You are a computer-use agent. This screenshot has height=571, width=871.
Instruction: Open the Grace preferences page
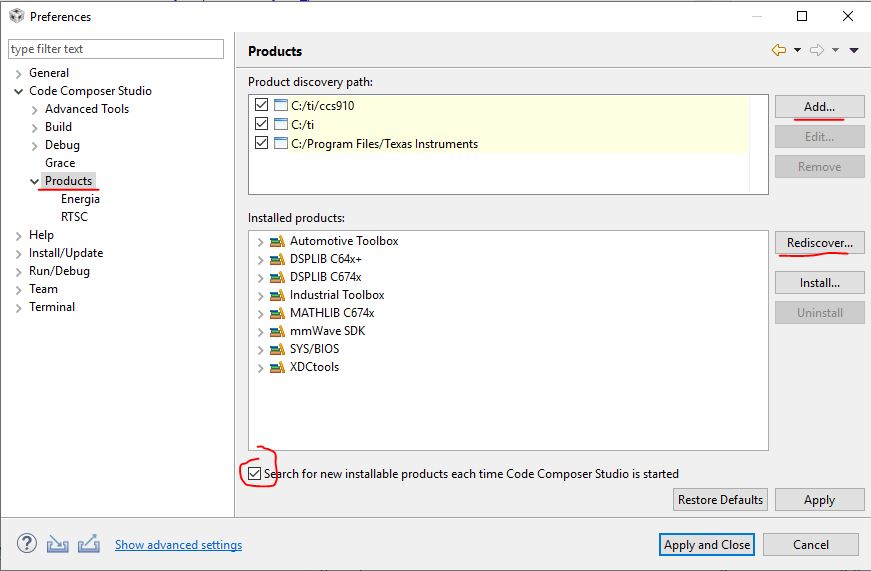[x=60, y=163]
